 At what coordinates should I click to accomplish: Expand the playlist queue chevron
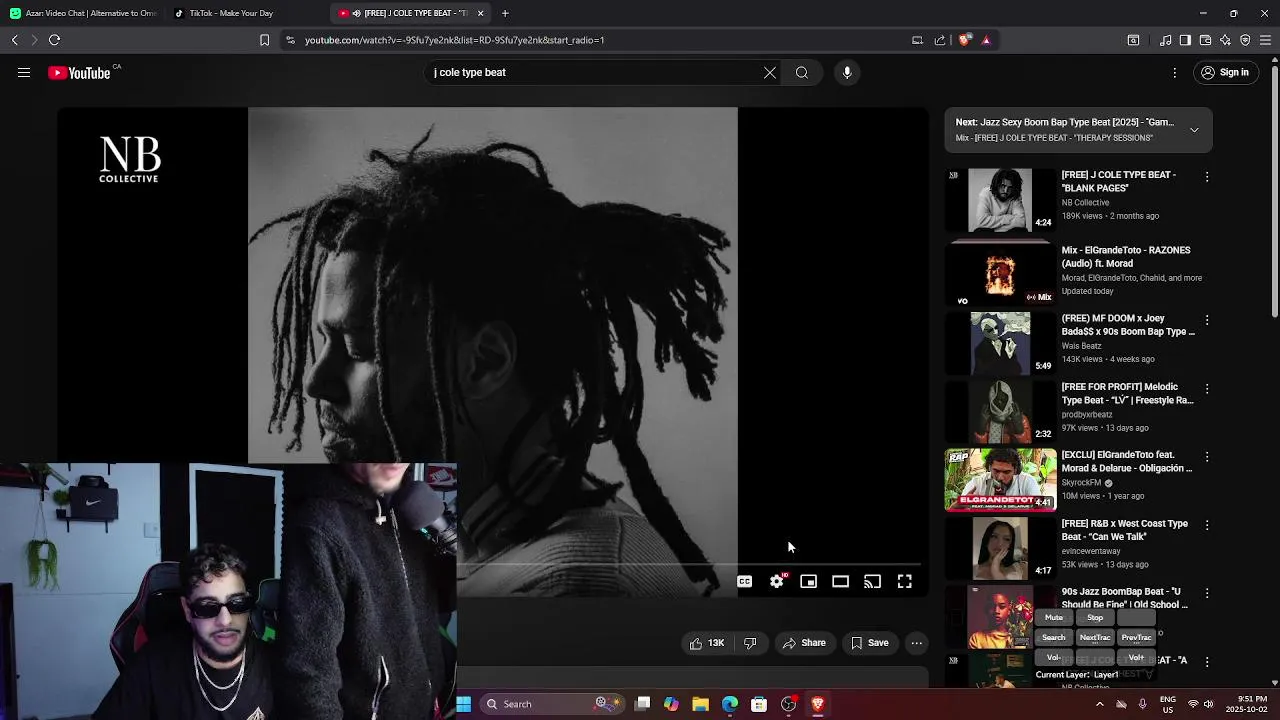[x=1194, y=130]
